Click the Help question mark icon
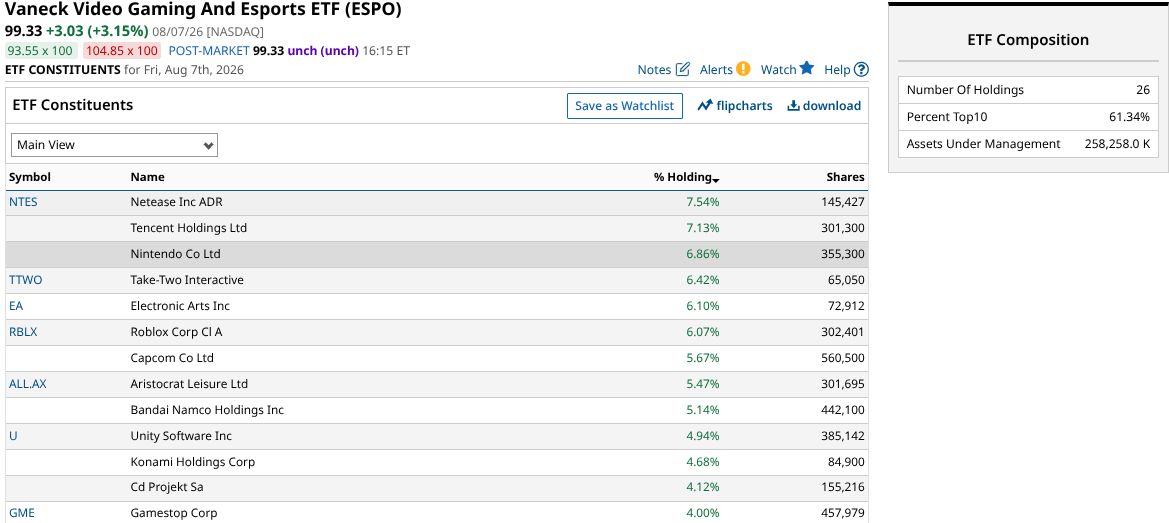Viewport: 1169px width, 523px height. pos(861,69)
